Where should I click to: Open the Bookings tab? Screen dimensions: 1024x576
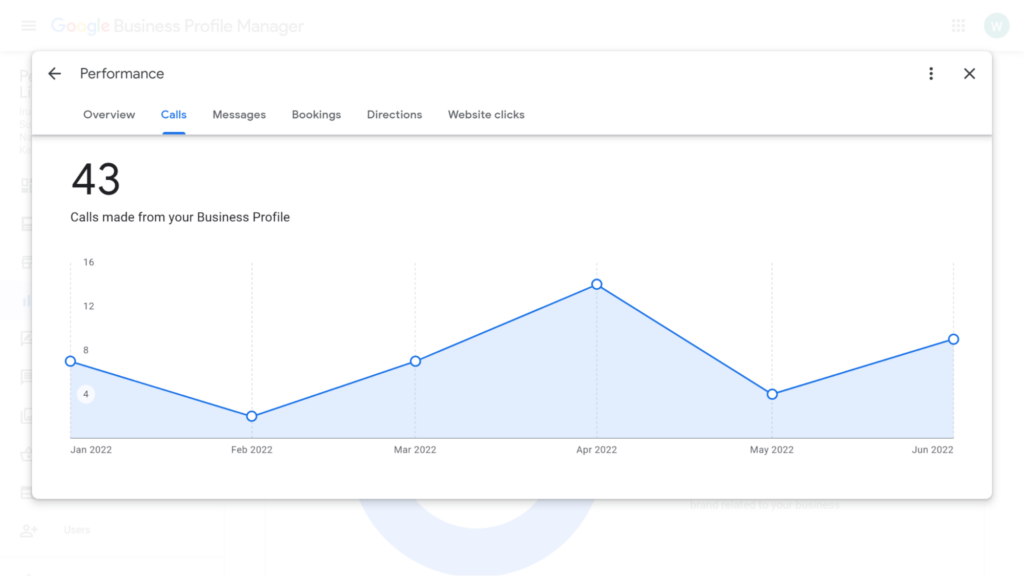pos(316,114)
